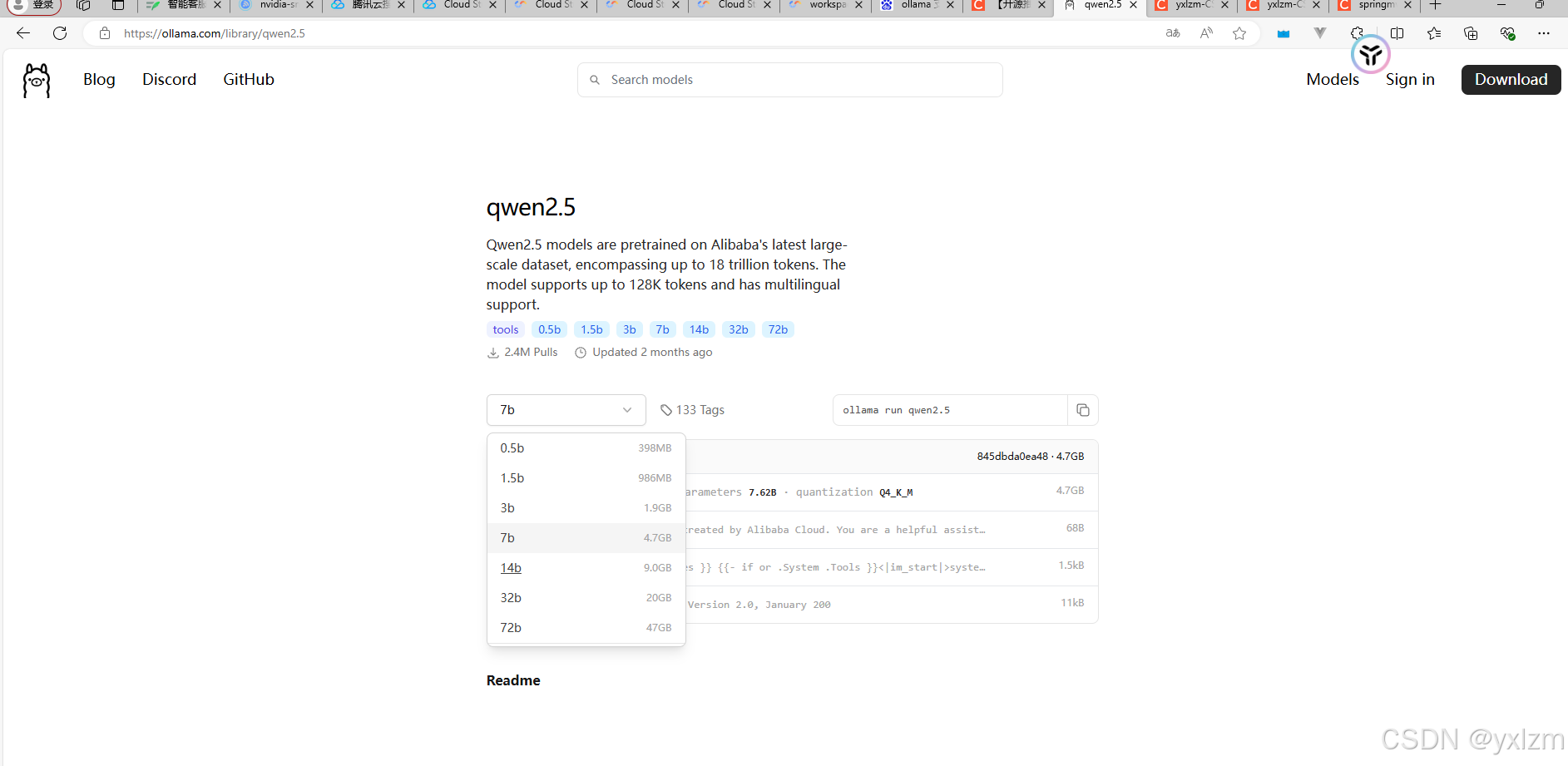Click the browser essentials heart icon
This screenshot has width=1568, height=766.
pyautogui.click(x=1507, y=33)
